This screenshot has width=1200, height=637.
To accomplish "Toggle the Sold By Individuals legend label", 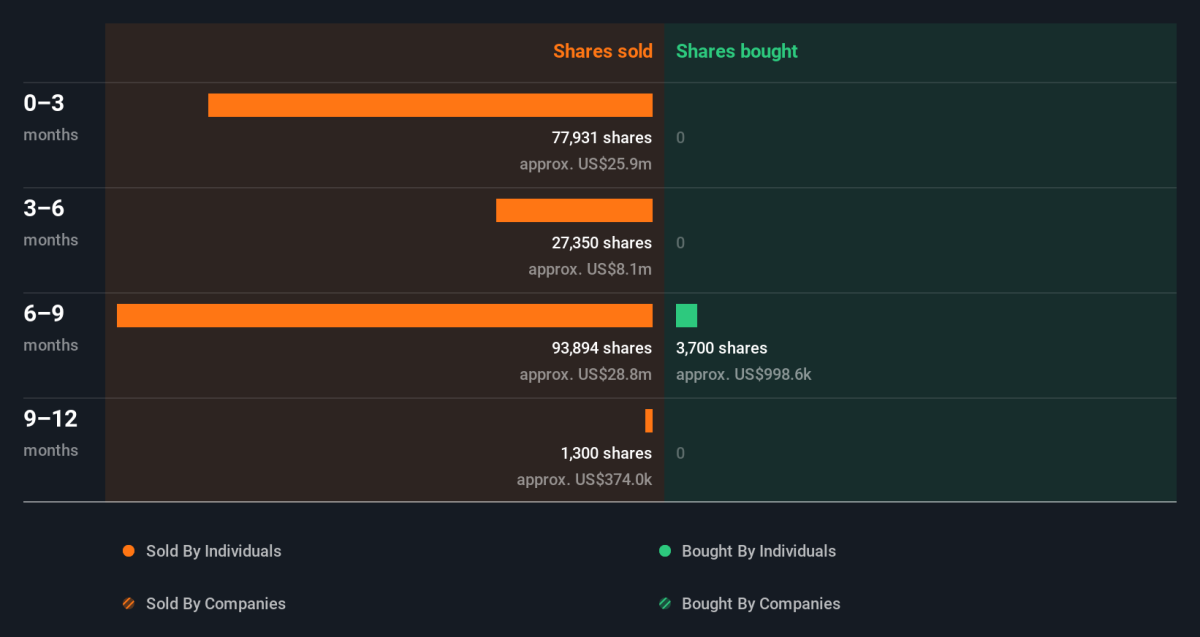I will click(213, 551).
